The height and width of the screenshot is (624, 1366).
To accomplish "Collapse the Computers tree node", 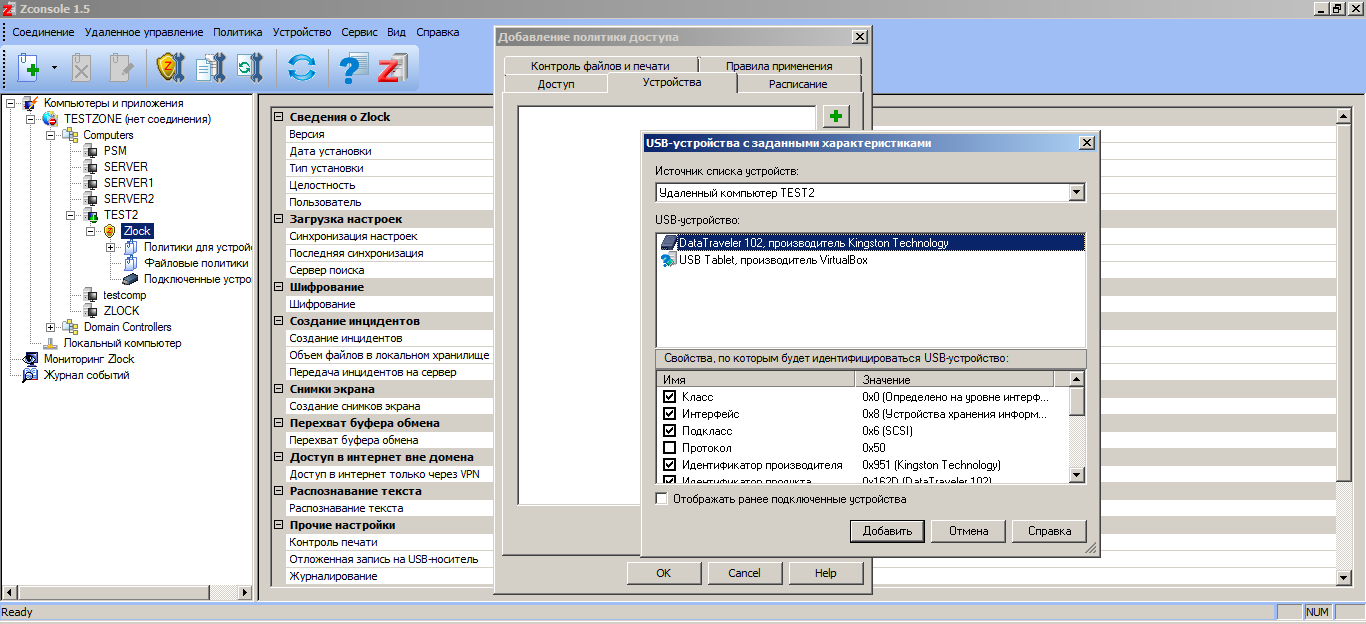I will point(51,135).
